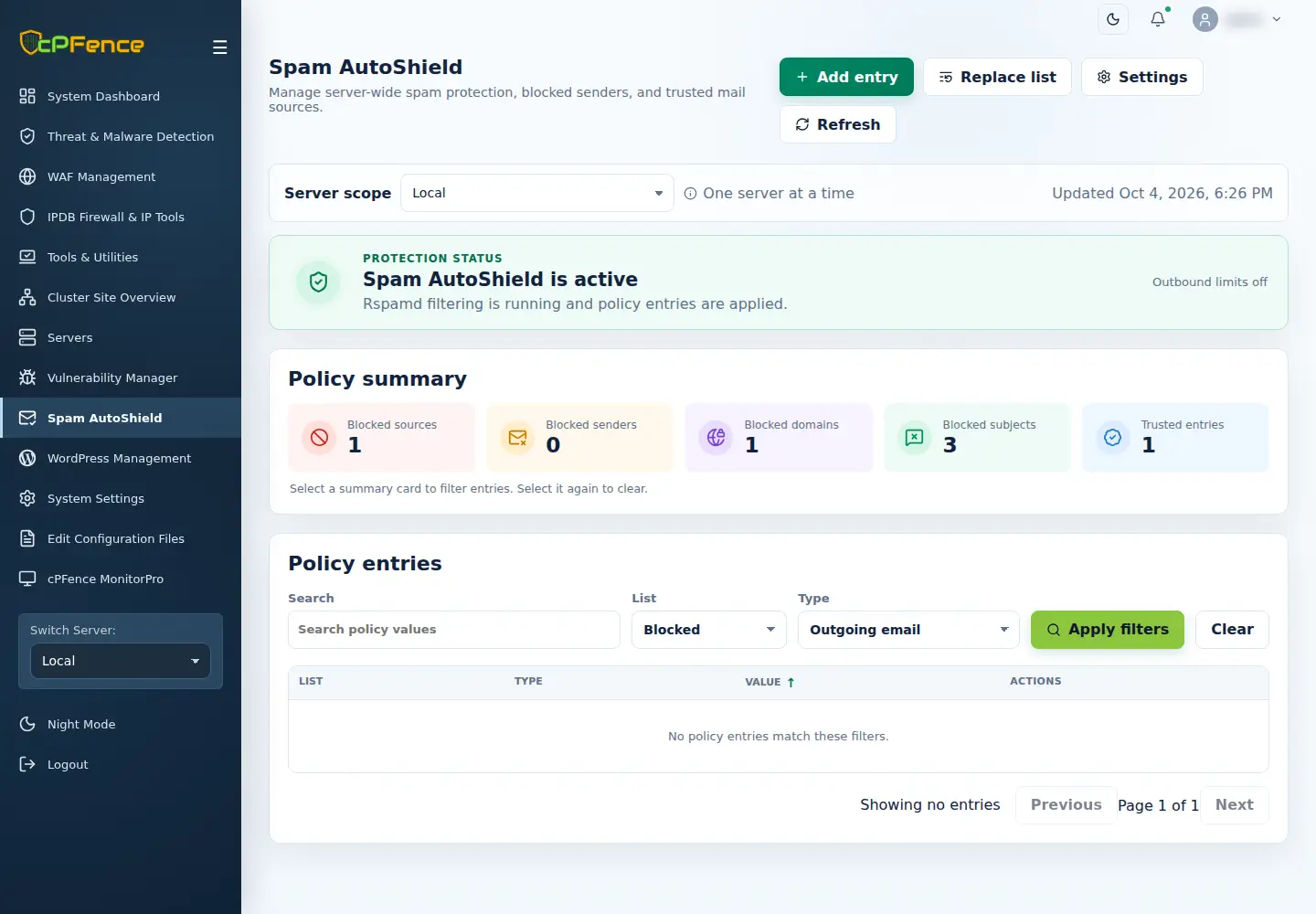
Task: Click TYPE column header
Action: coord(528,681)
